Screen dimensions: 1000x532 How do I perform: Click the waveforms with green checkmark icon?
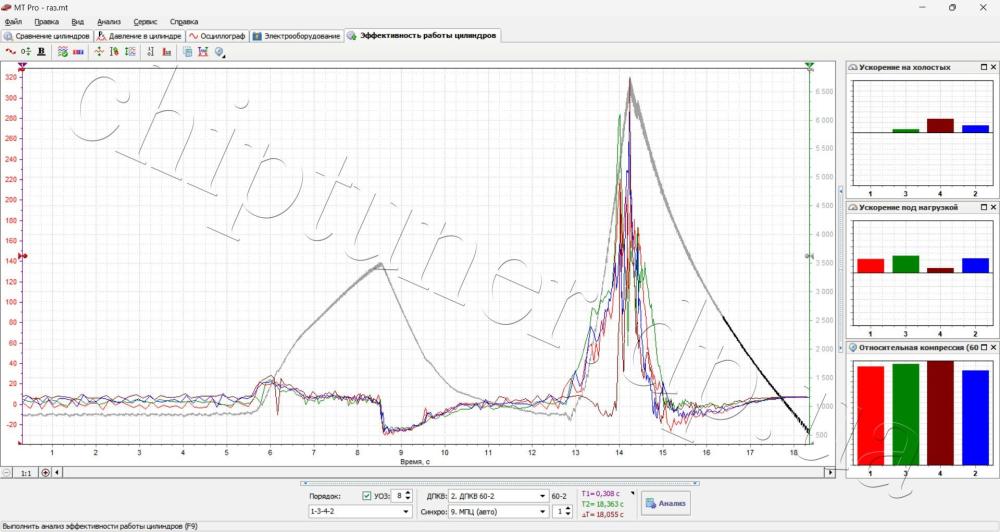(62, 52)
